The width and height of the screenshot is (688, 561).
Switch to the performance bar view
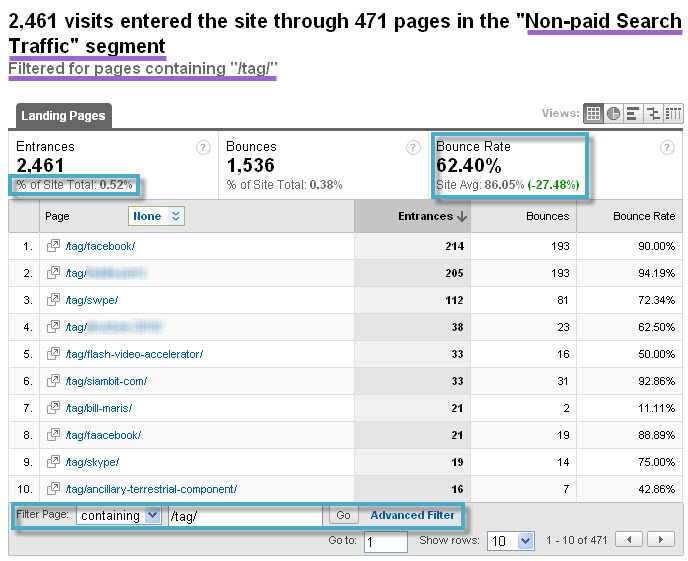tap(633, 114)
